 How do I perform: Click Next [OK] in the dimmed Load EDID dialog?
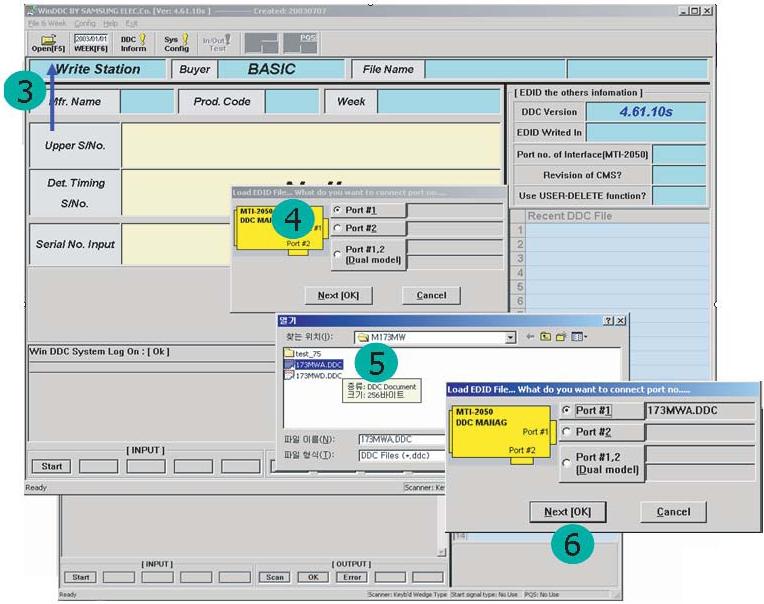[x=339, y=295]
